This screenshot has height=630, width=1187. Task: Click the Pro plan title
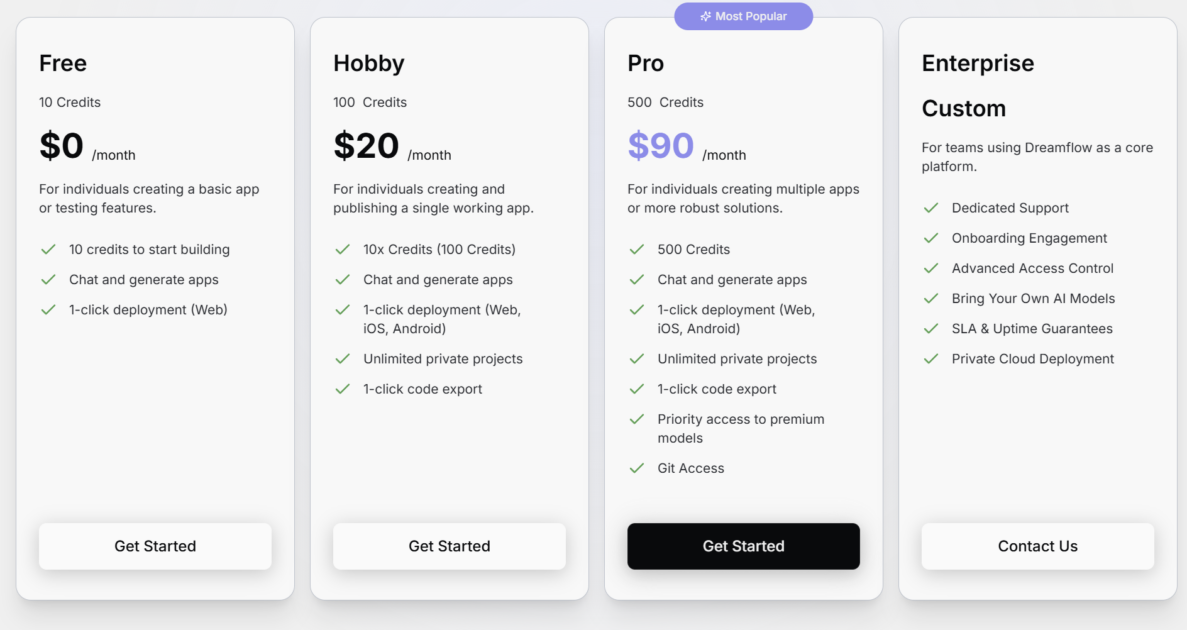point(645,63)
